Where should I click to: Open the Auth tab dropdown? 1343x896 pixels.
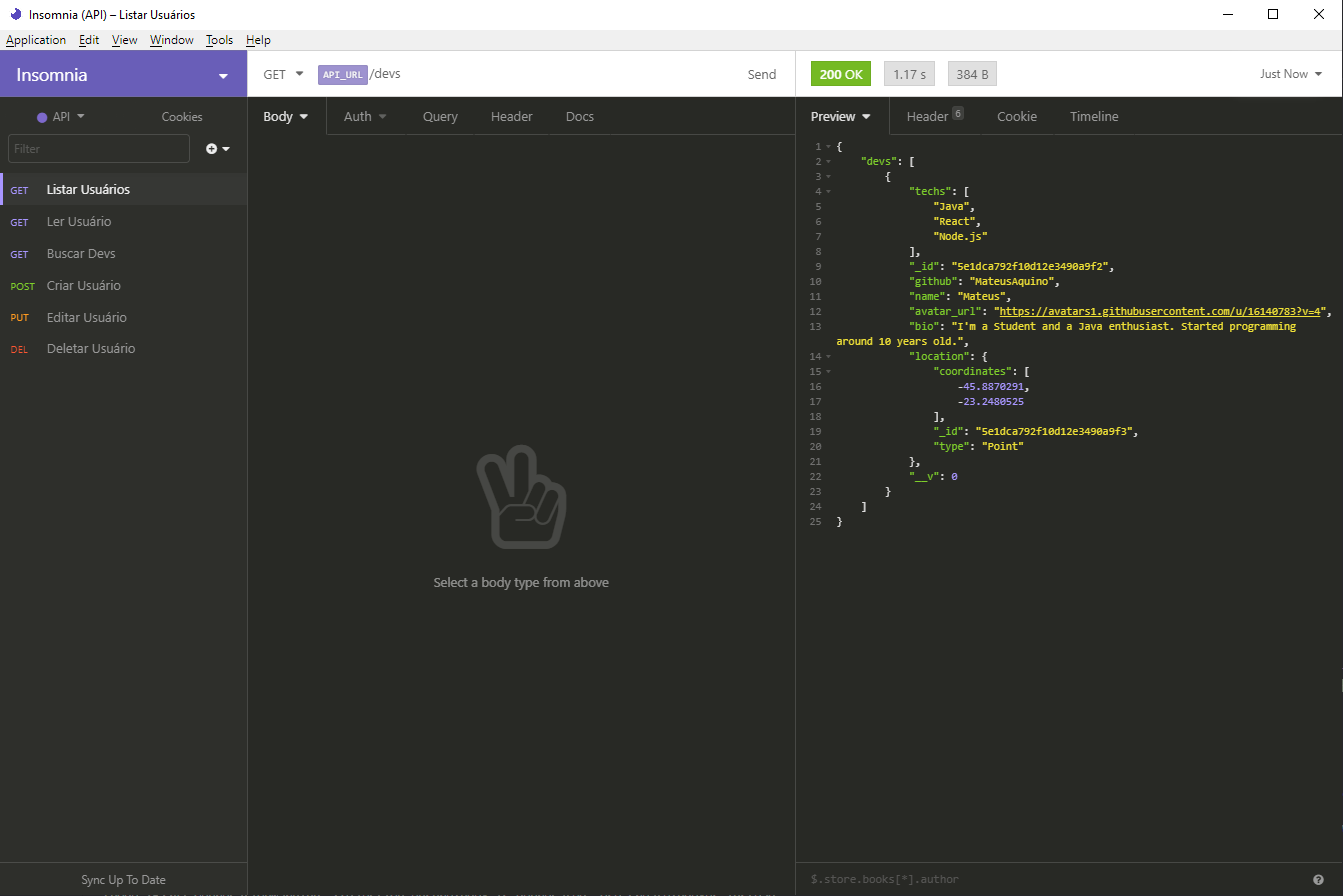[365, 116]
